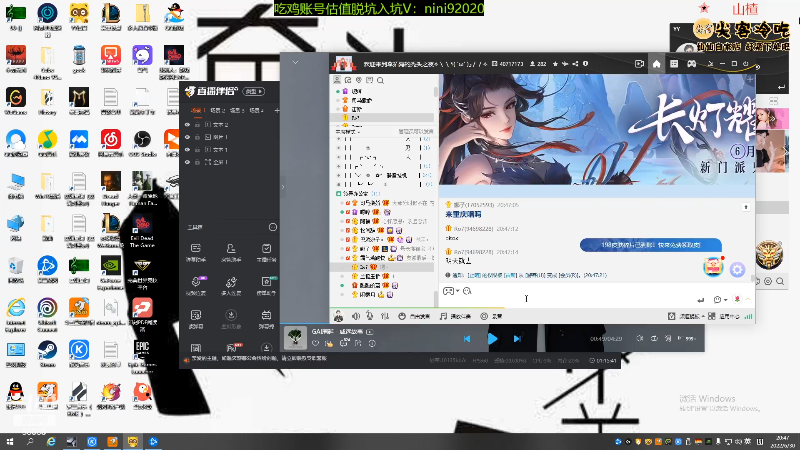Mute the YY microphone in bottom bar
The width and height of the screenshot is (800, 450).
click(370, 316)
